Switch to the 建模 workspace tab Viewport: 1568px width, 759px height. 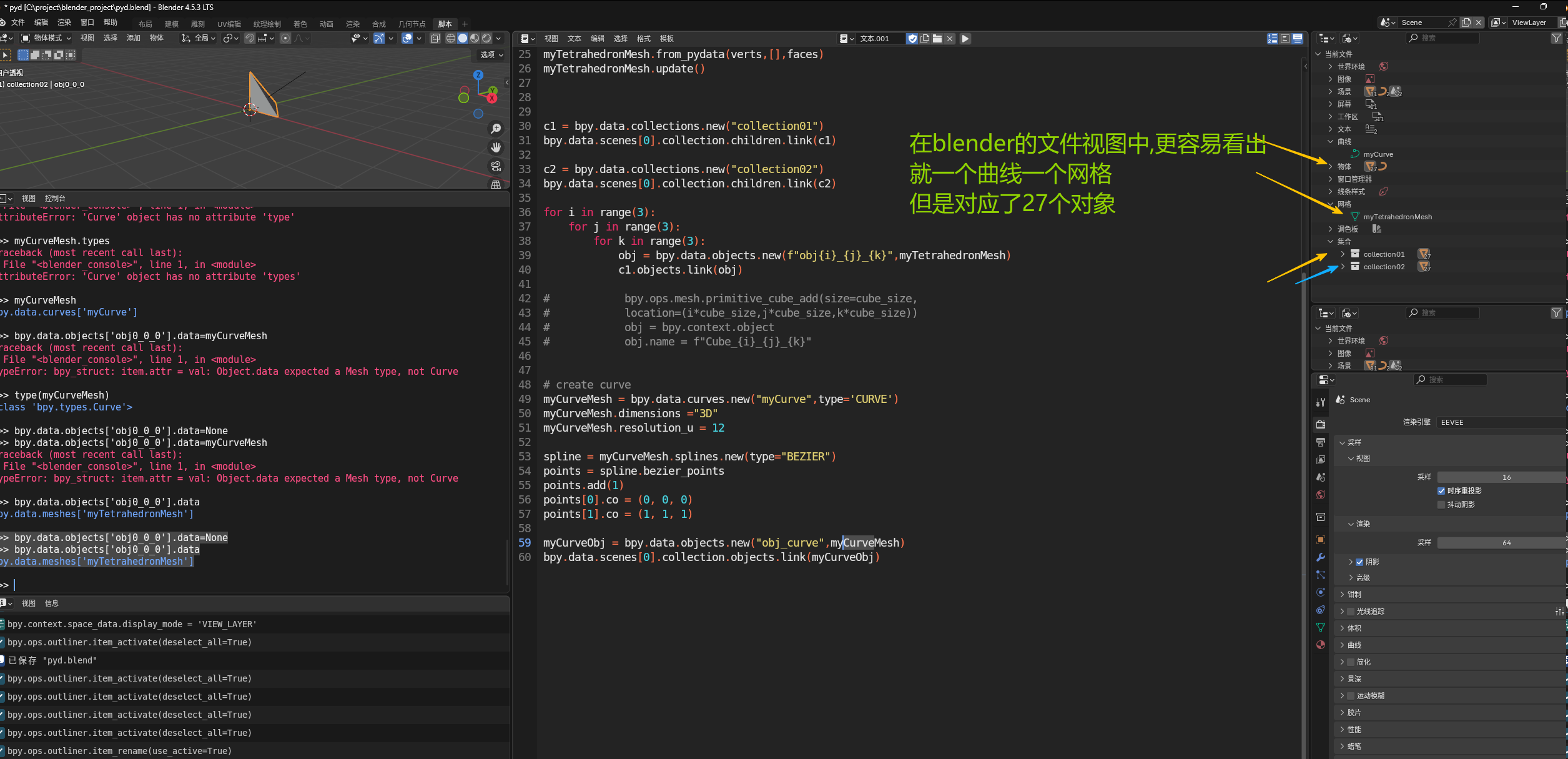(171, 24)
